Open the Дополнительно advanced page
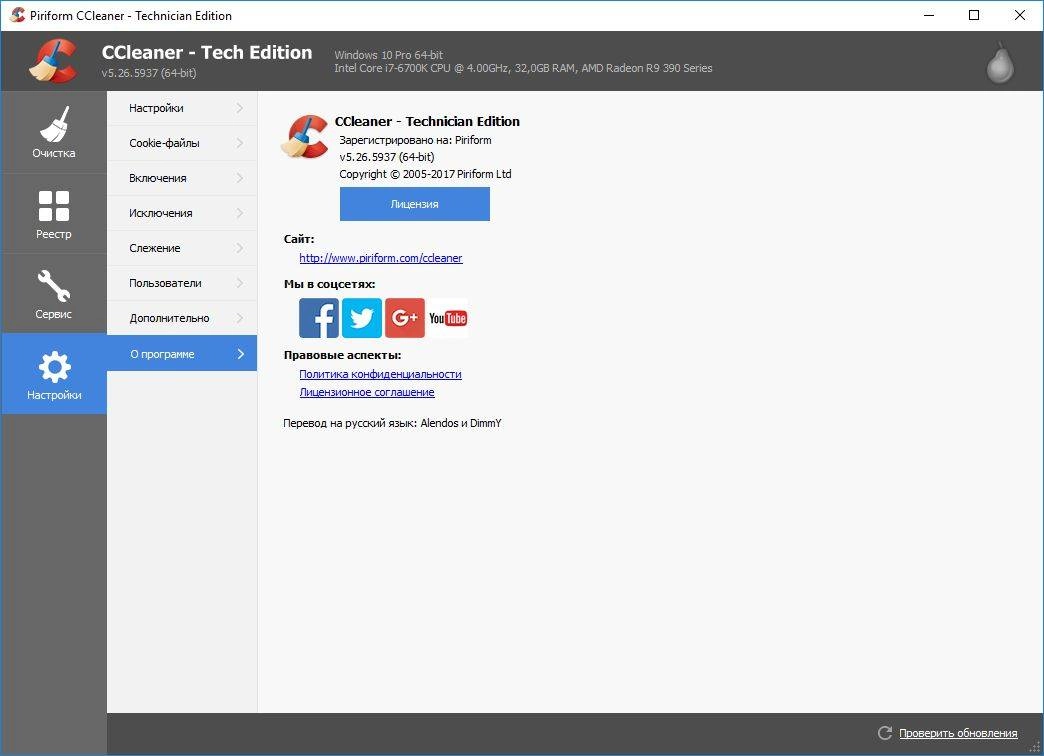The height and width of the screenshot is (756, 1044). click(x=182, y=318)
